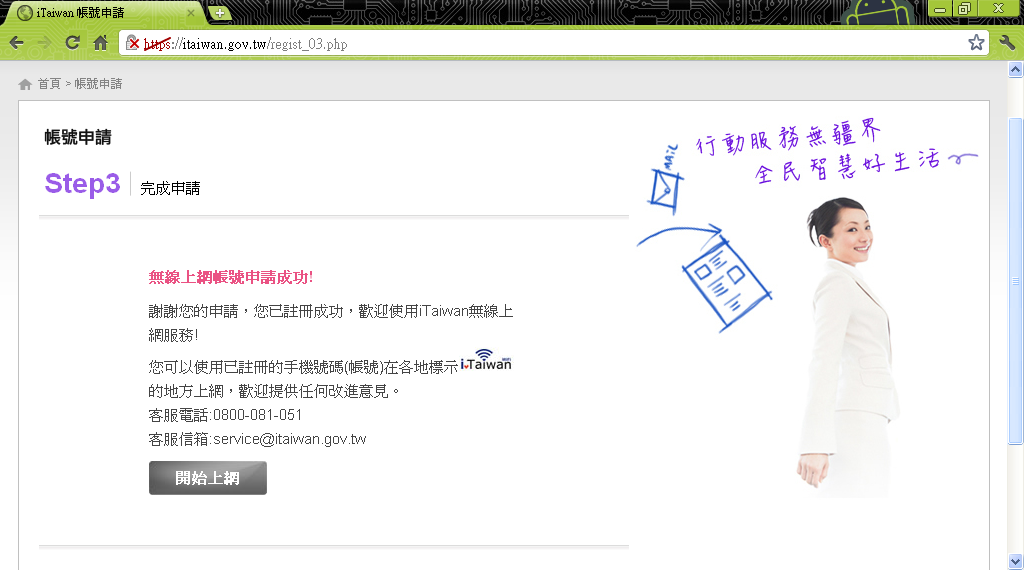
Task: Click the scrollbar down arrow
Action: coord(1015,561)
